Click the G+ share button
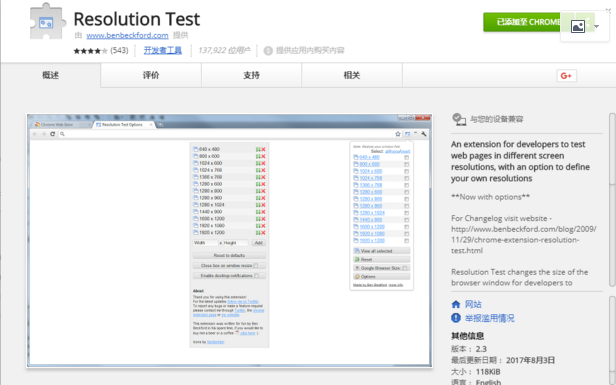The width and height of the screenshot is (616, 385). tap(566, 76)
